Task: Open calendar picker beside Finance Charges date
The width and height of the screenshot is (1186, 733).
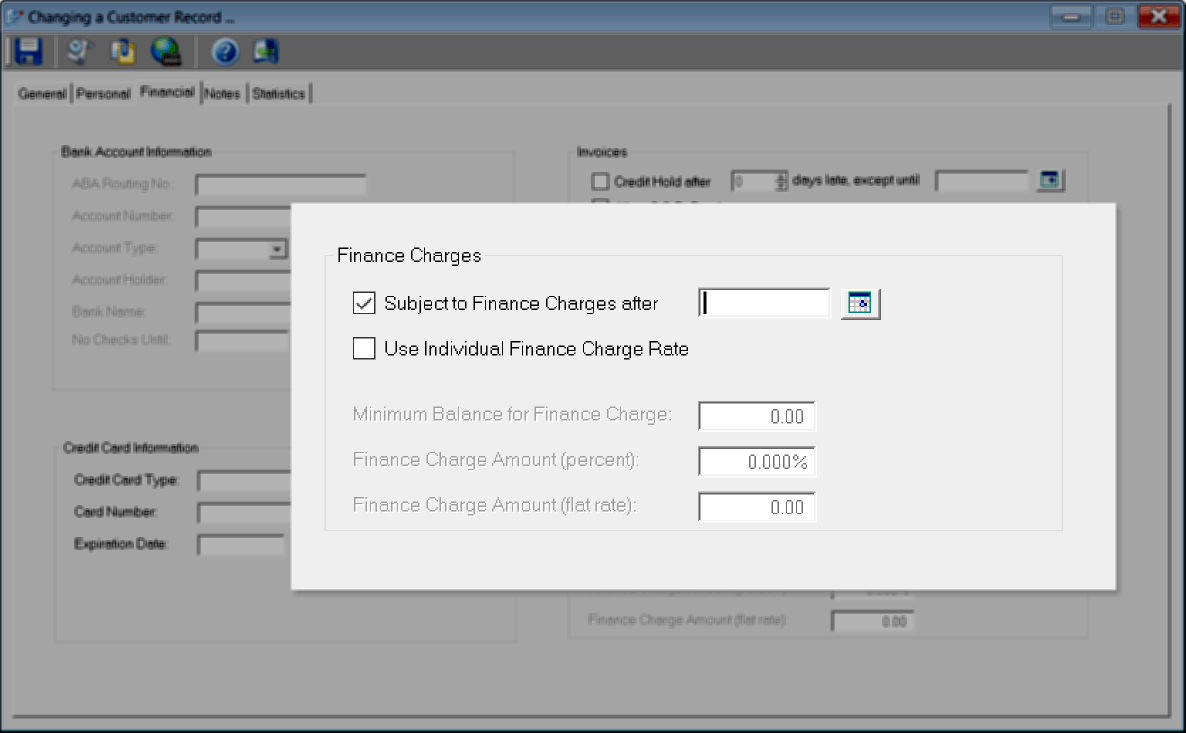Action: click(x=860, y=304)
